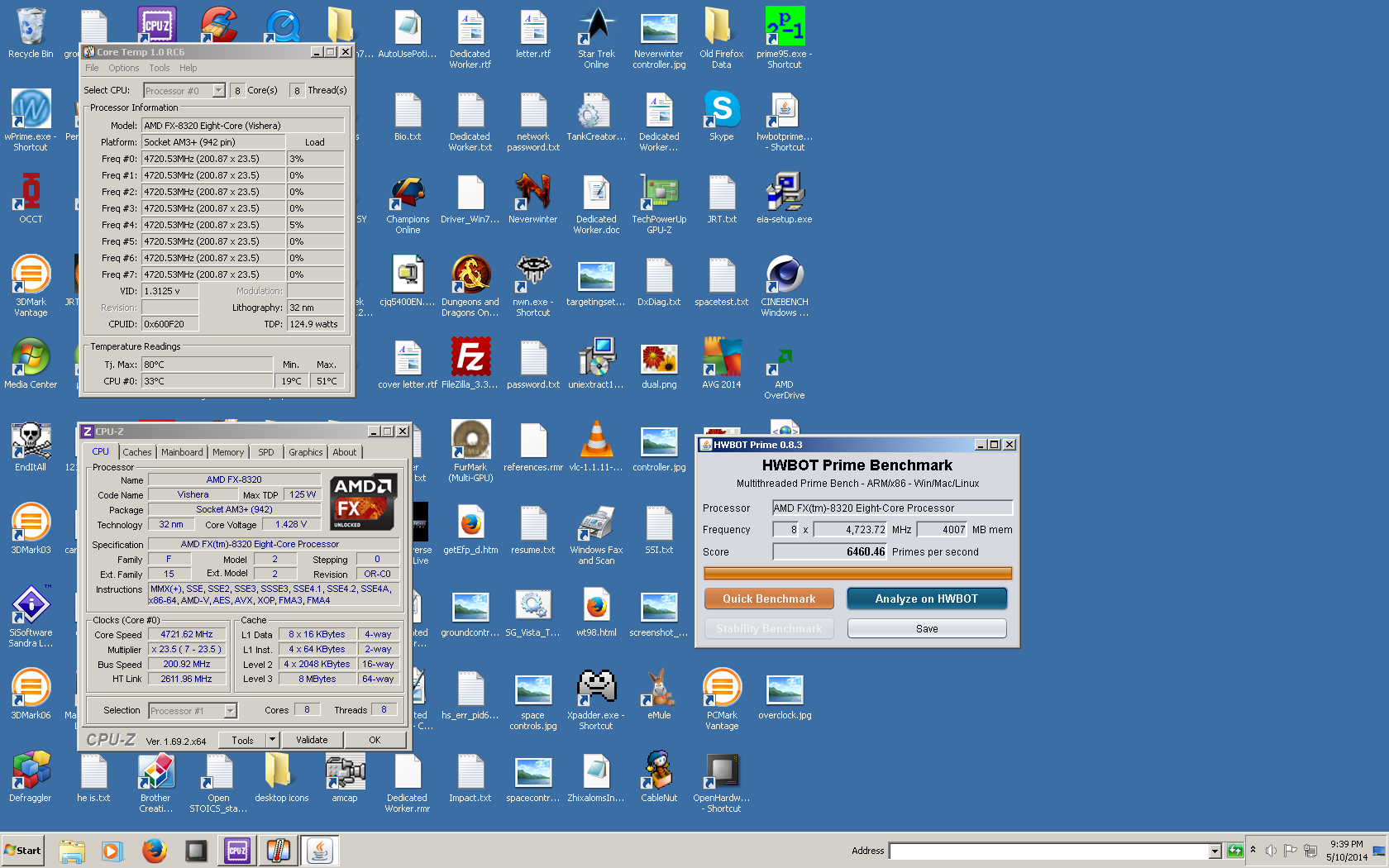Screen dimensions: 1389x868
Task: Switch to Graphics tab in CPU-Z
Action: click(306, 452)
